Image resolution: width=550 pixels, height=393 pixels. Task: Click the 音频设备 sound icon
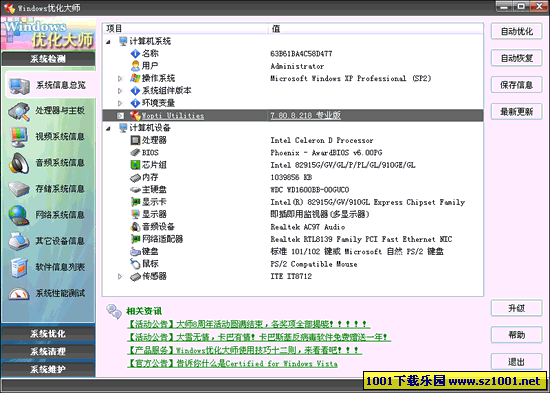pos(135,227)
